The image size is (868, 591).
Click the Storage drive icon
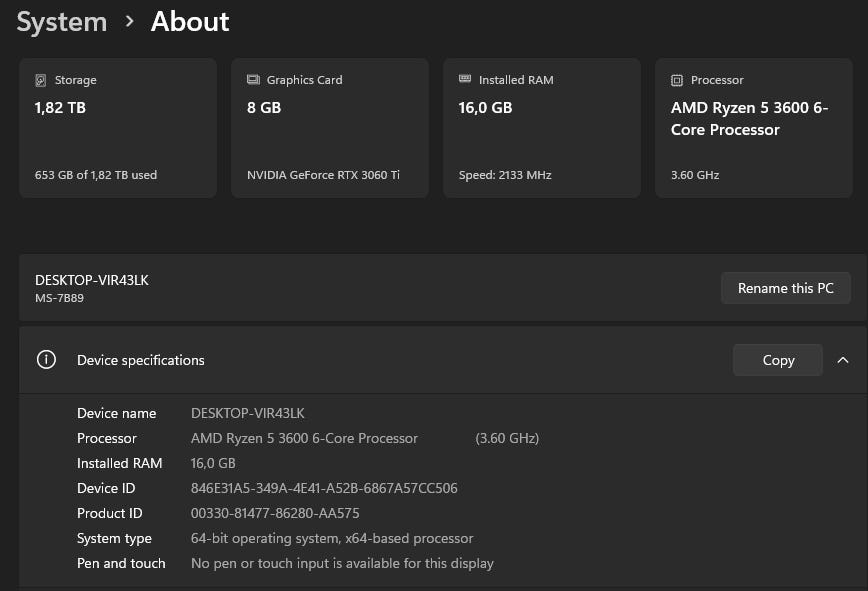41,80
